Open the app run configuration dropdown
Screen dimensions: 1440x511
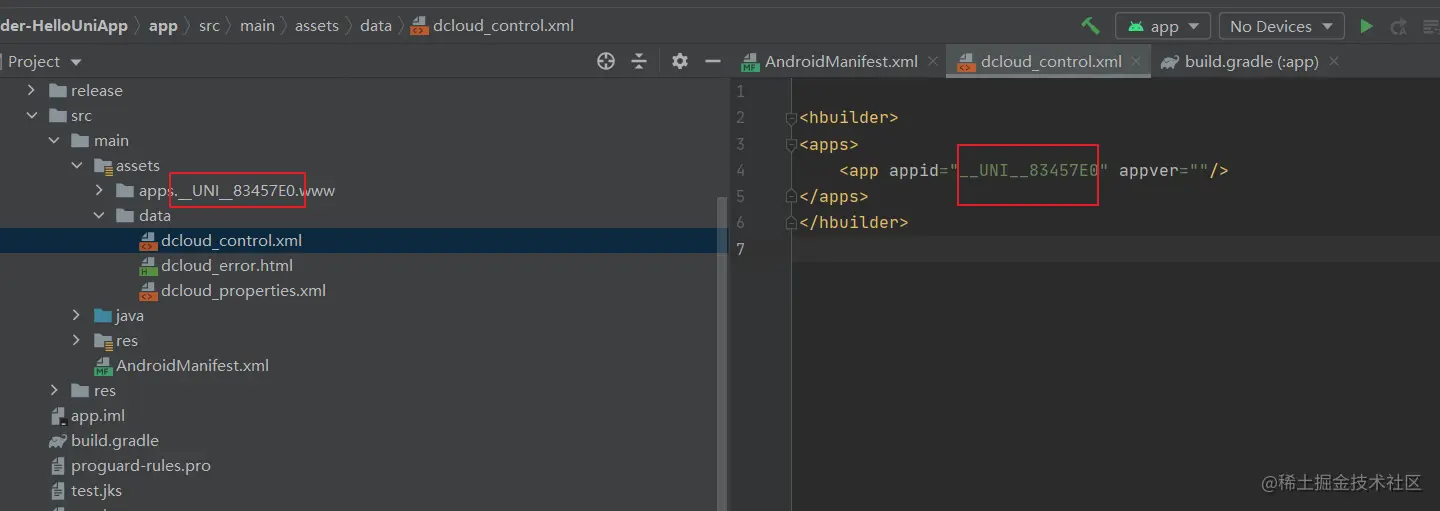1163,26
